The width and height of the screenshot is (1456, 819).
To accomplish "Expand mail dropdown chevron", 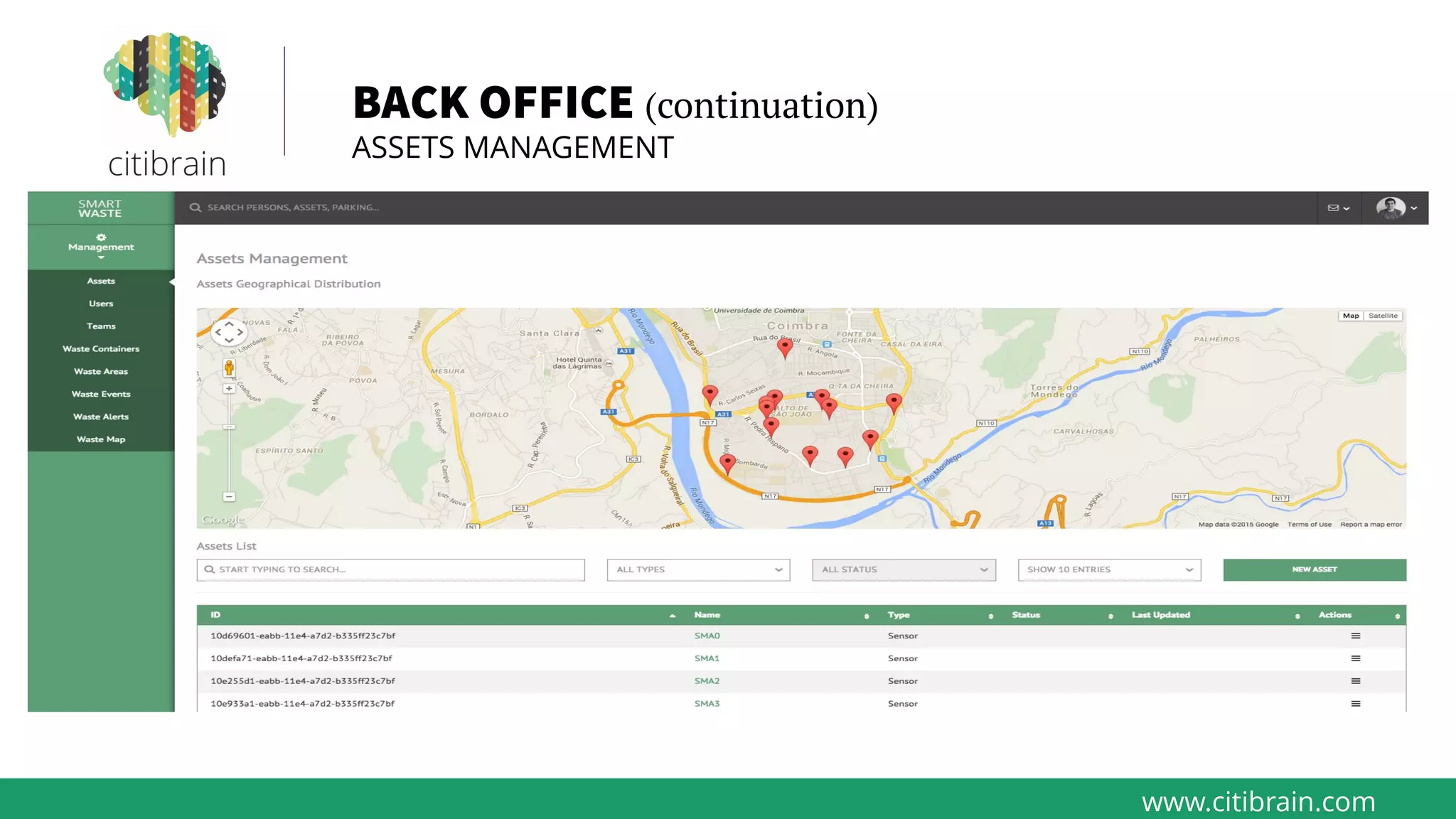I will [x=1347, y=208].
